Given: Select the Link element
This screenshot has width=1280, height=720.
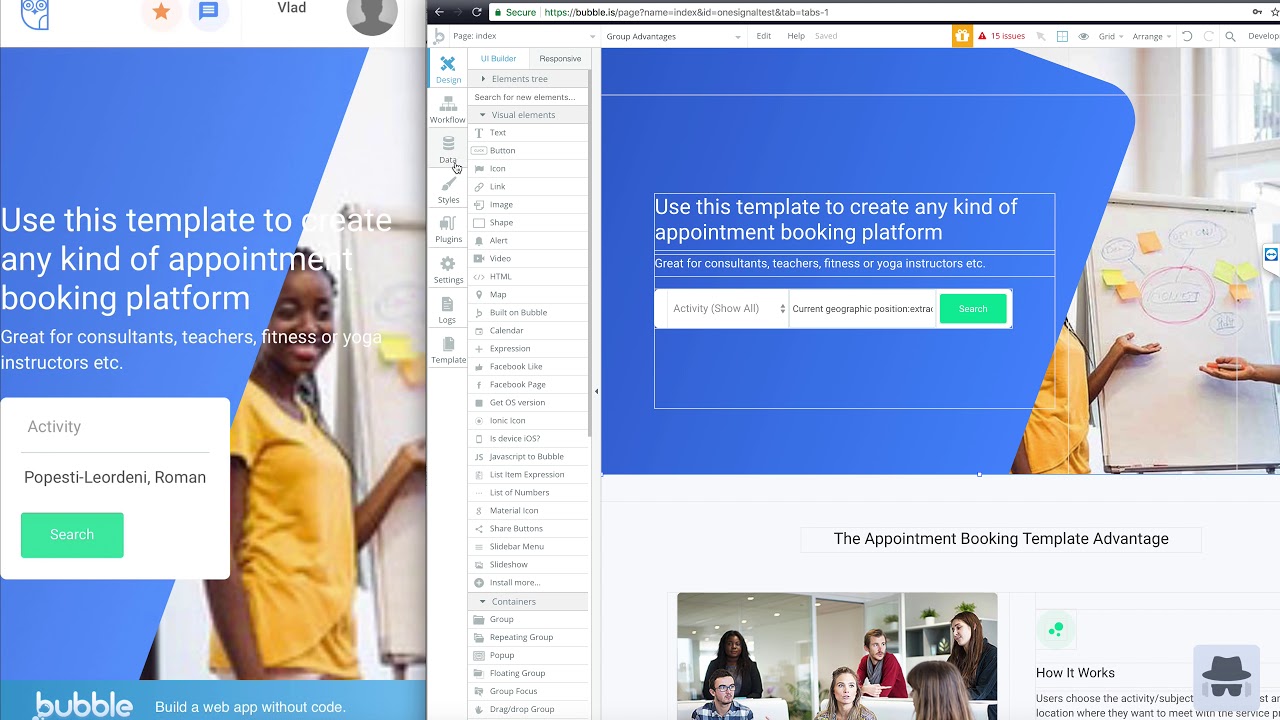Looking at the screenshot, I should 529,187.
